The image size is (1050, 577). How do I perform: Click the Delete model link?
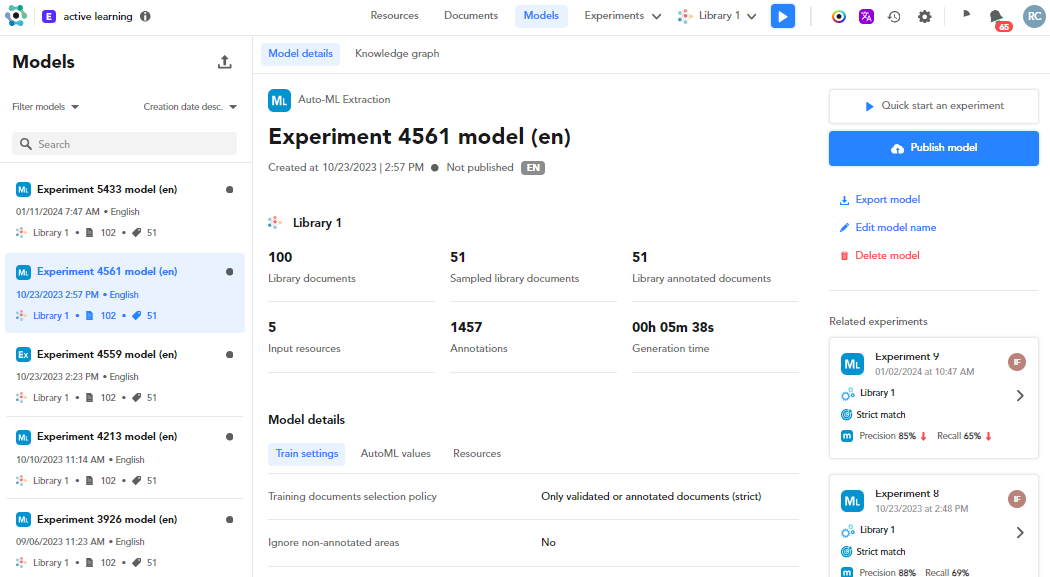[x=886, y=256]
